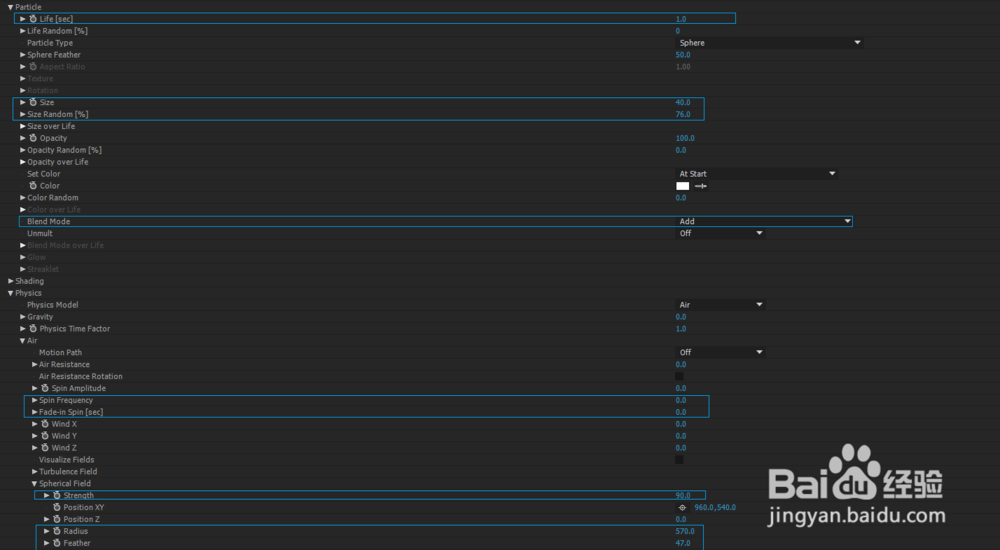The height and width of the screenshot is (550, 1000).
Task: Toggle Air Resistance Rotation checkbox
Action: (679, 376)
